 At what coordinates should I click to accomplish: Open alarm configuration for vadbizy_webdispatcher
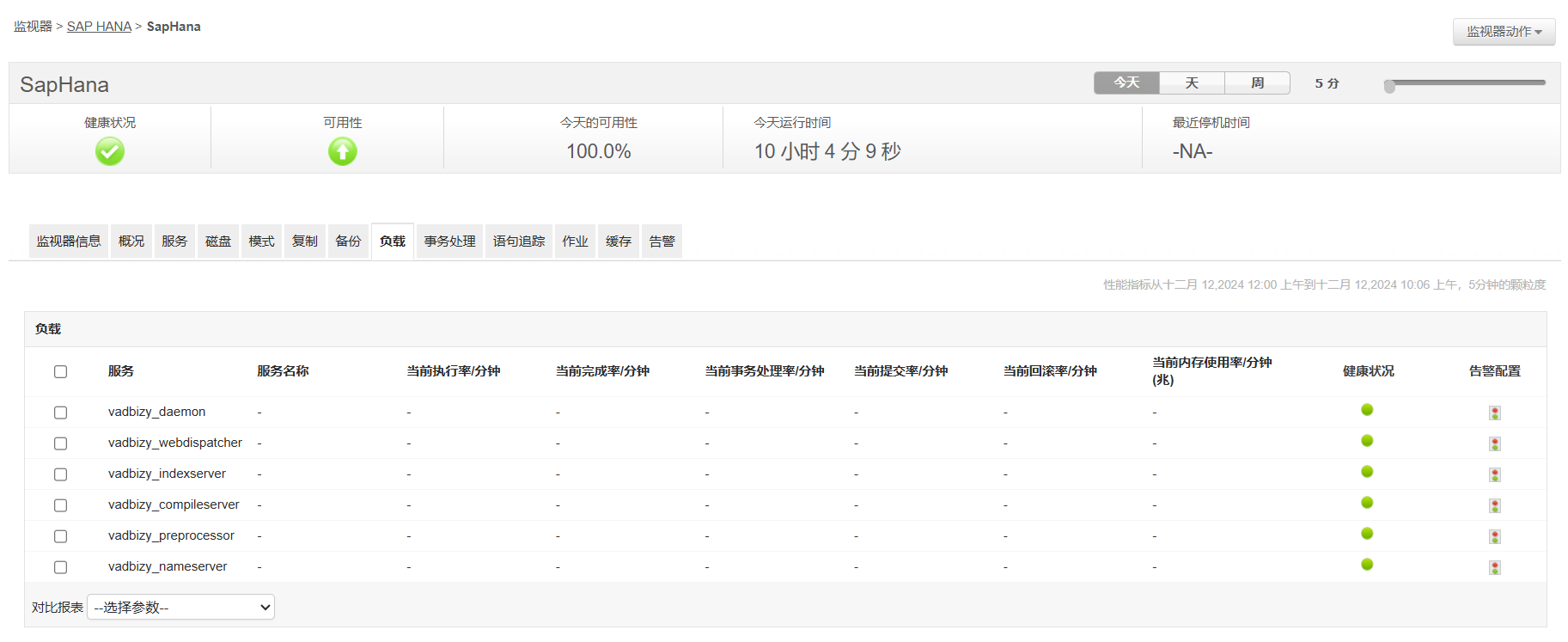coord(1495,444)
